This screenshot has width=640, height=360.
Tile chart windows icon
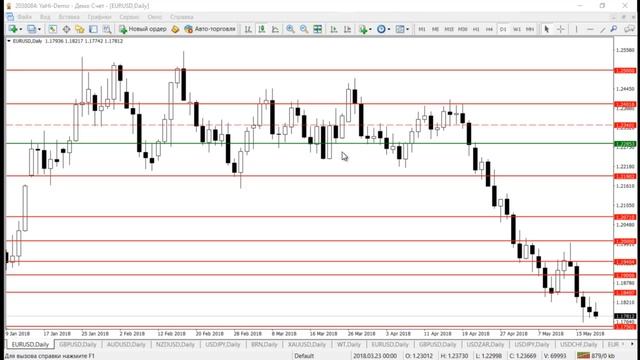coord(318,29)
